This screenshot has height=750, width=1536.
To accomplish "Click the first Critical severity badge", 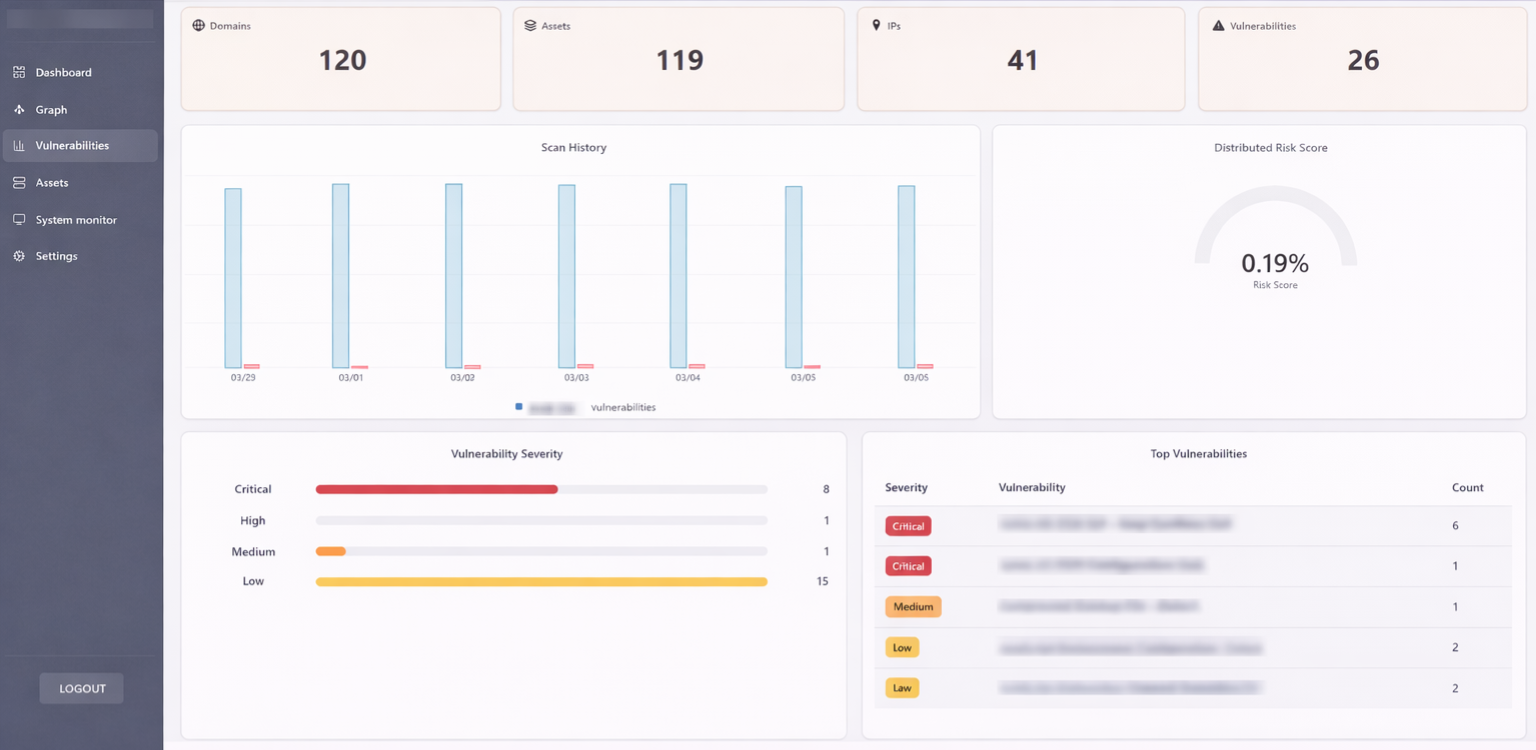I will (x=907, y=525).
